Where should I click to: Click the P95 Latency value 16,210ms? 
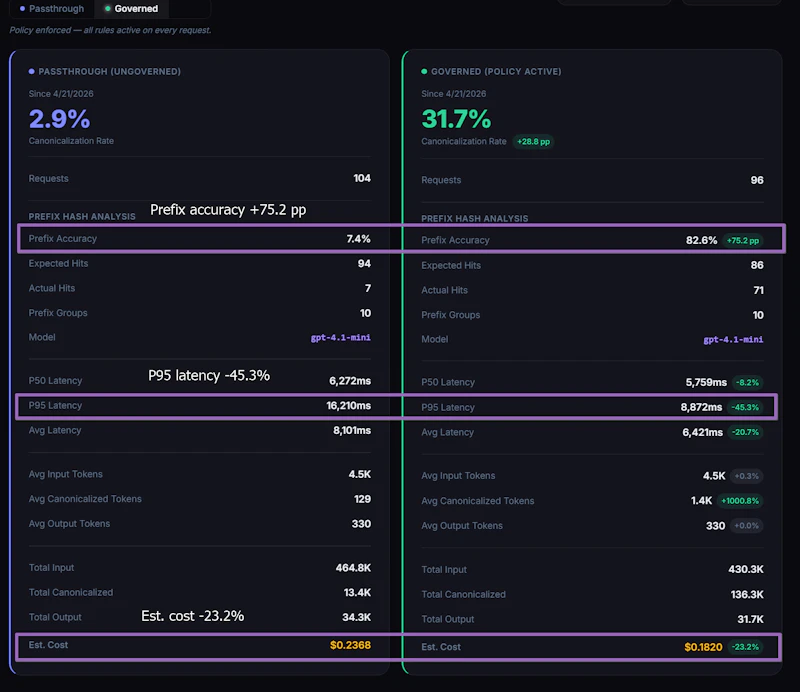tap(348, 406)
